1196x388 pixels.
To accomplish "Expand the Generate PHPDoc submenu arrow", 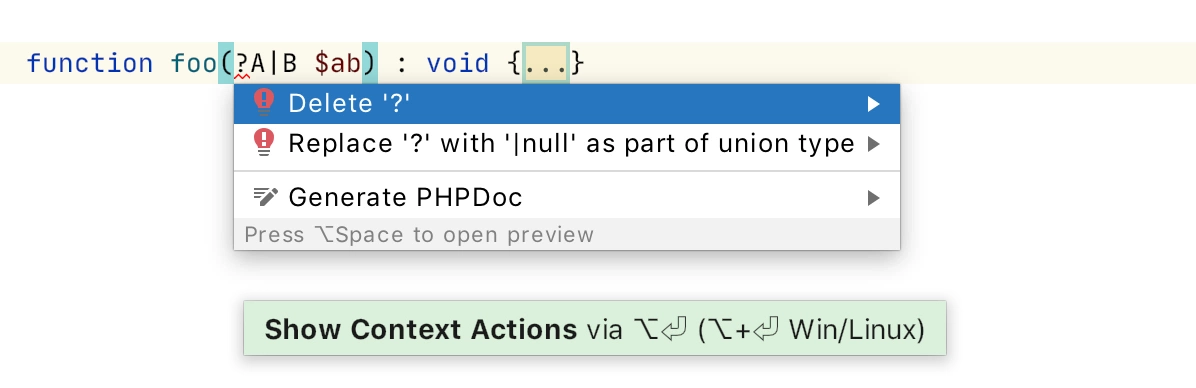I will point(874,198).
